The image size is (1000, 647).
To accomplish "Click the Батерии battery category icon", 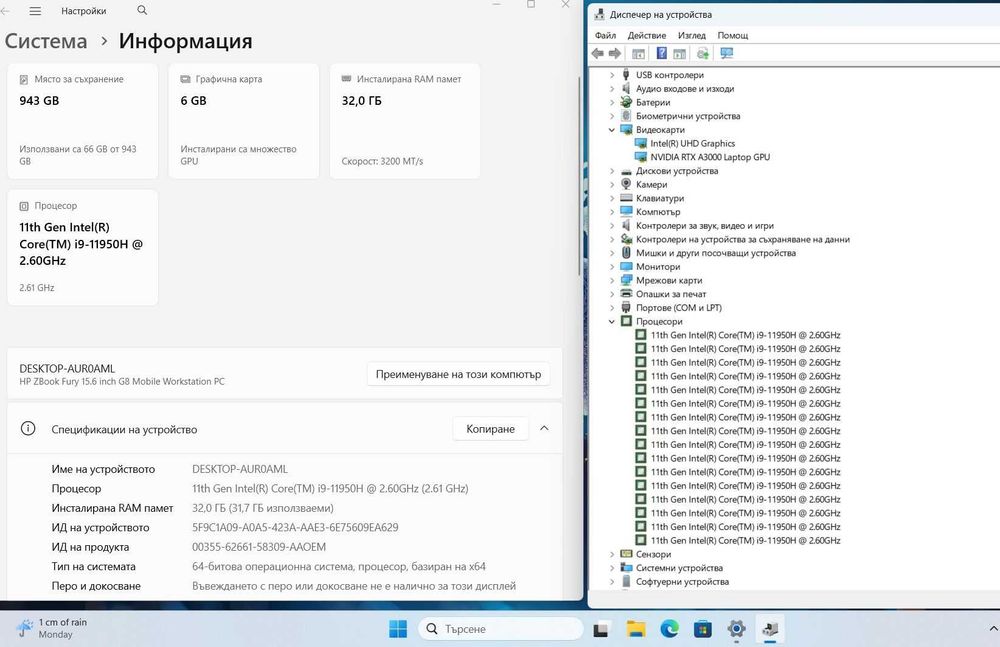I will click(626, 102).
